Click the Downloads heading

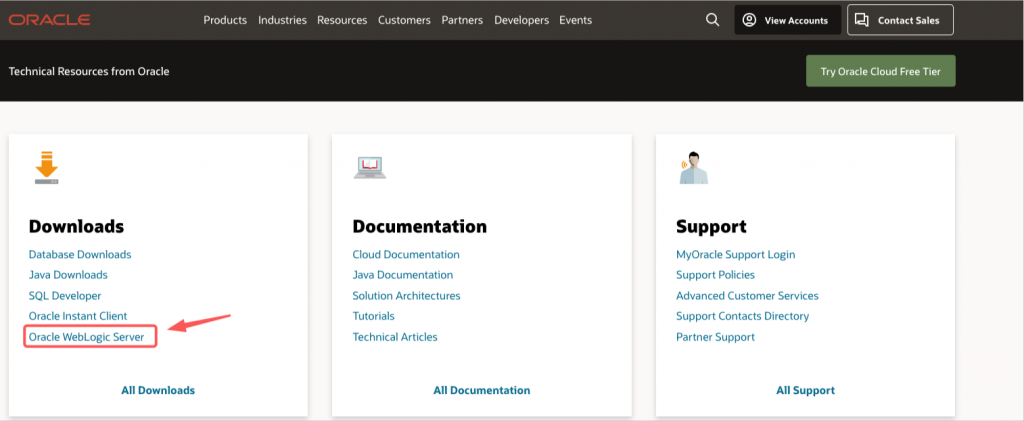tap(76, 226)
